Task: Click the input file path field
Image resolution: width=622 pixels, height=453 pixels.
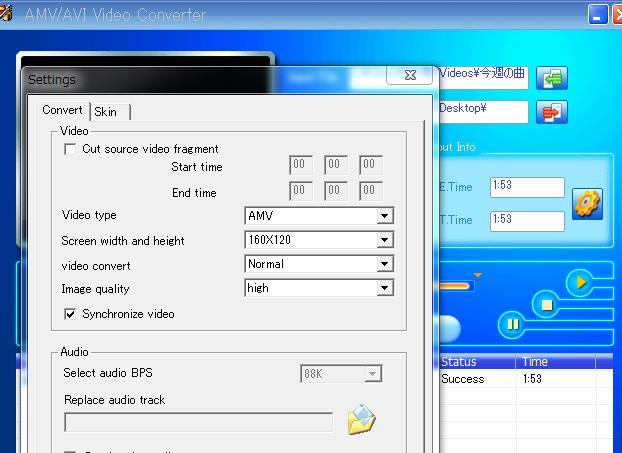Action: (484, 77)
